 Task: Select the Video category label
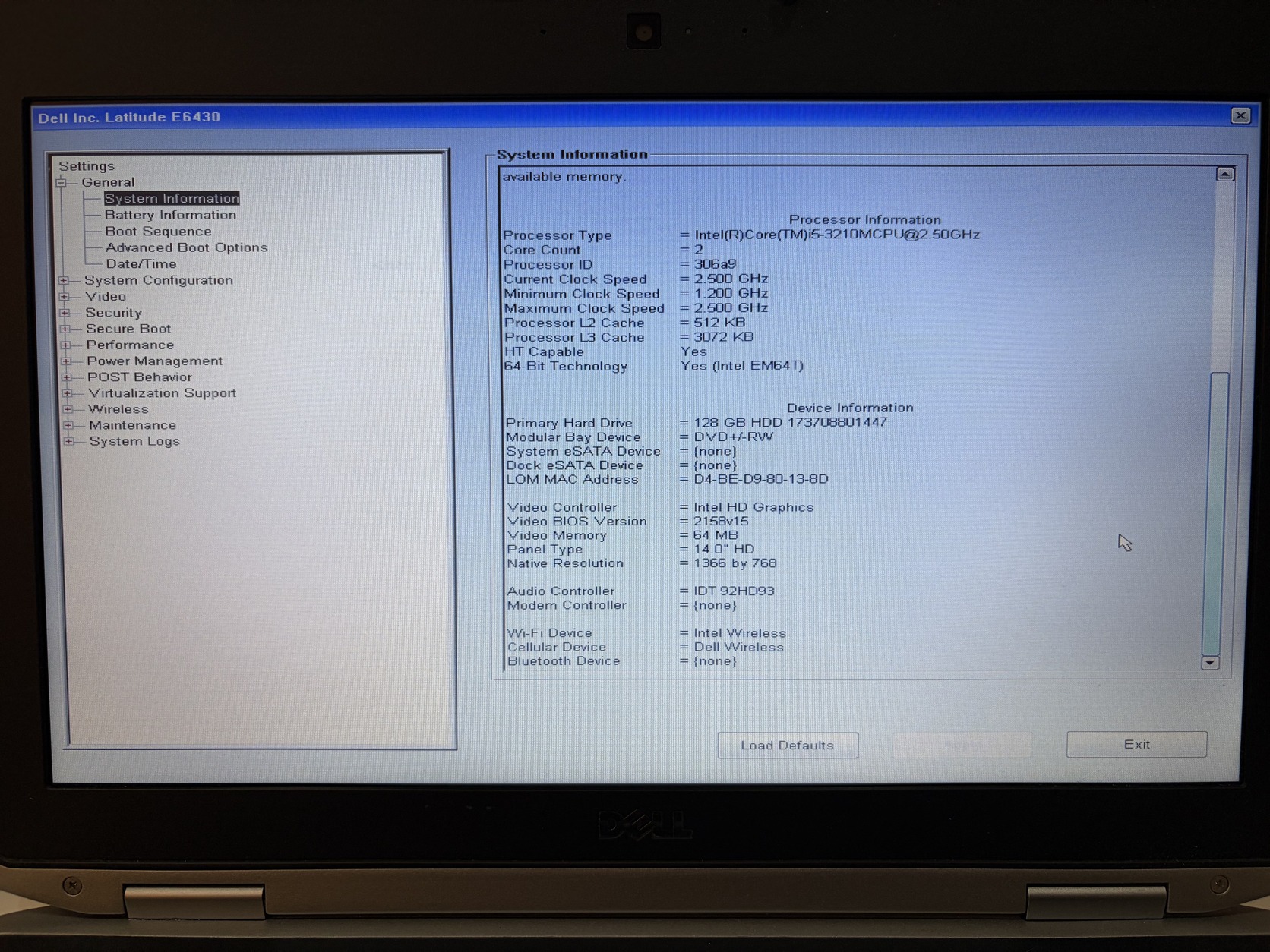[x=106, y=296]
